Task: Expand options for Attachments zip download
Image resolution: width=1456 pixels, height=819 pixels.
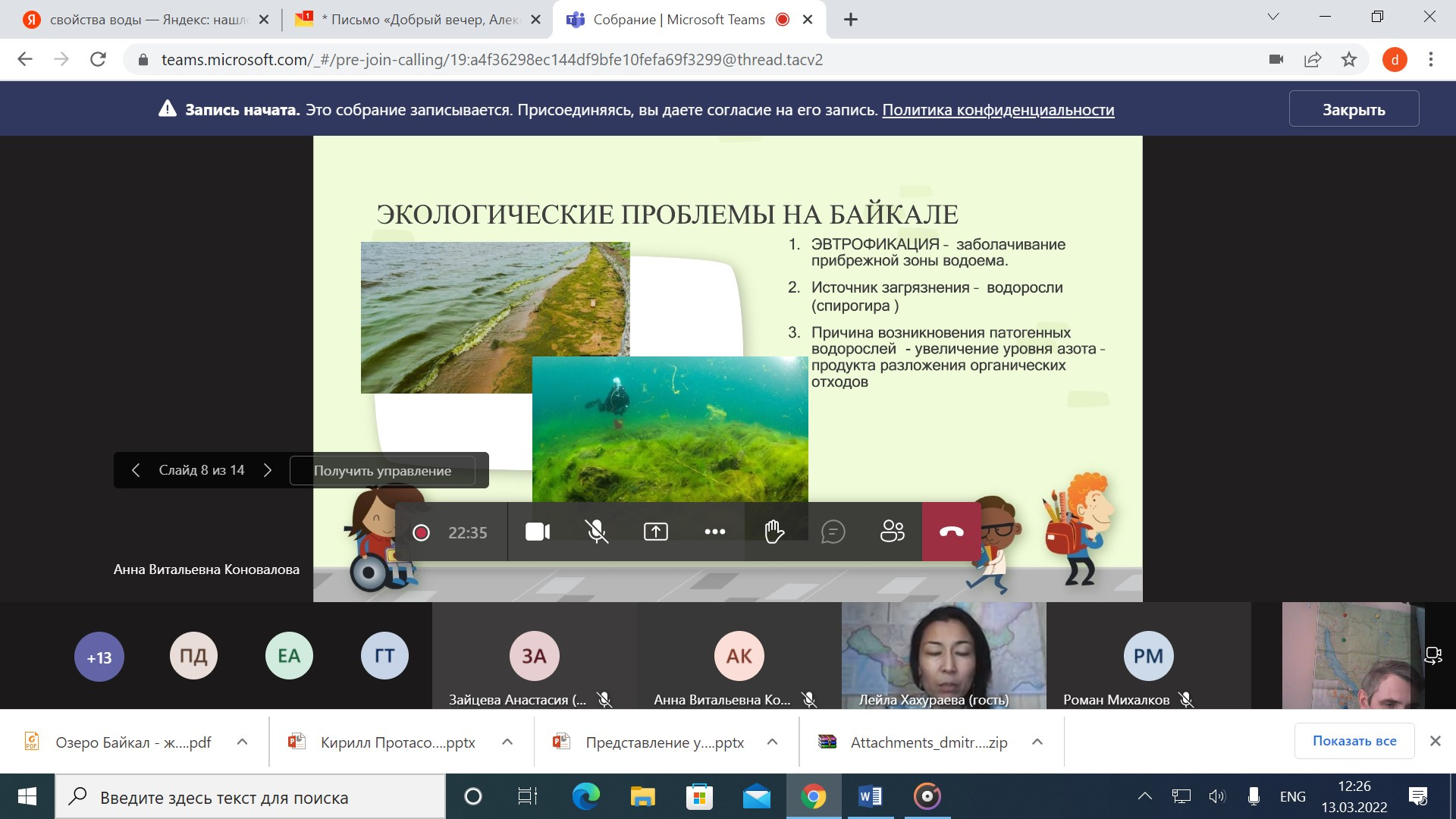Action: coord(1037,742)
